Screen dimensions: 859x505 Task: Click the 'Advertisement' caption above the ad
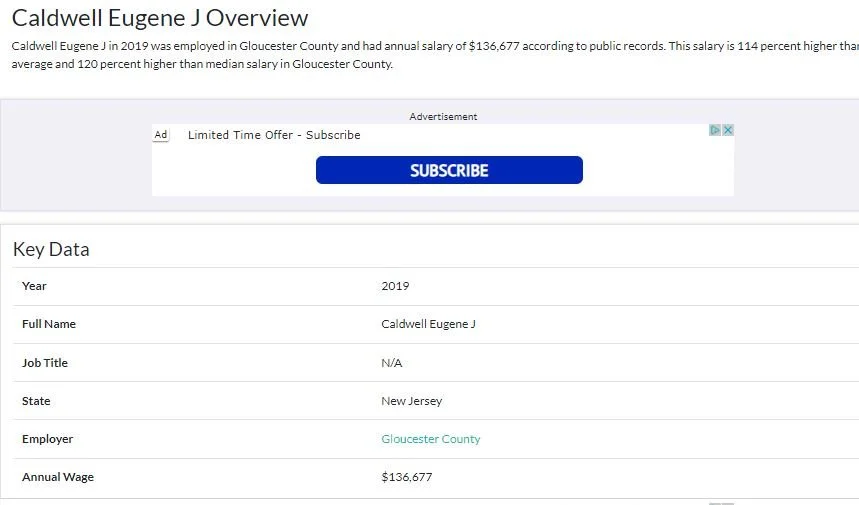(443, 117)
